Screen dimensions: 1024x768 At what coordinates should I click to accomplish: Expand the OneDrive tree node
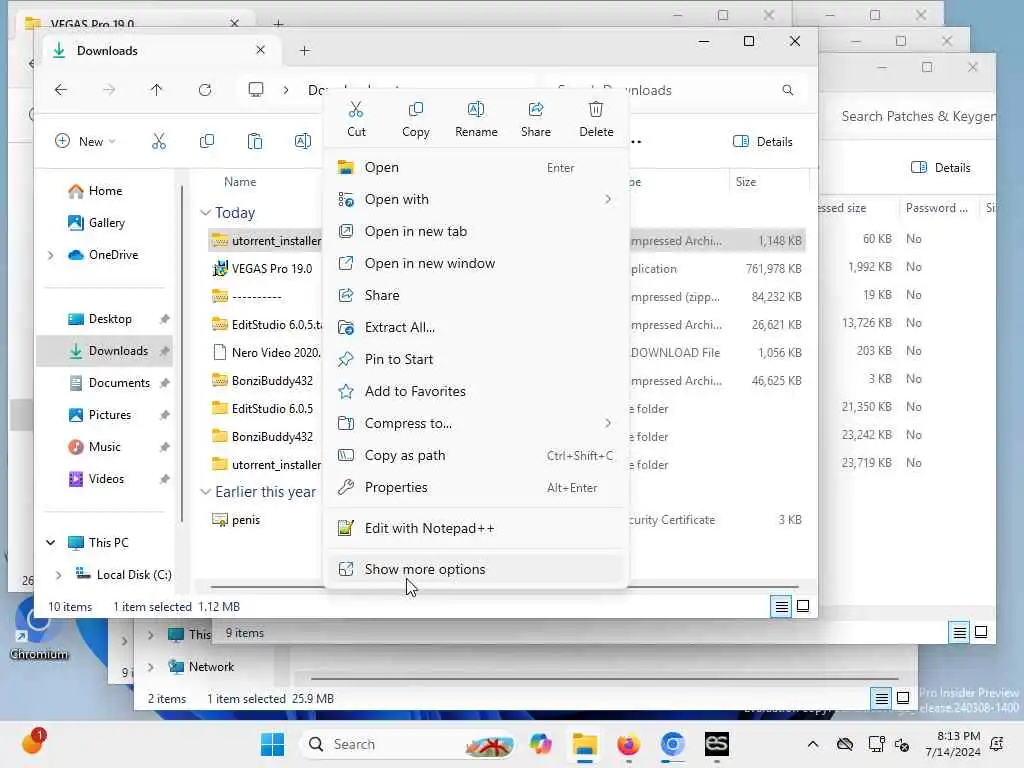click(x=50, y=255)
